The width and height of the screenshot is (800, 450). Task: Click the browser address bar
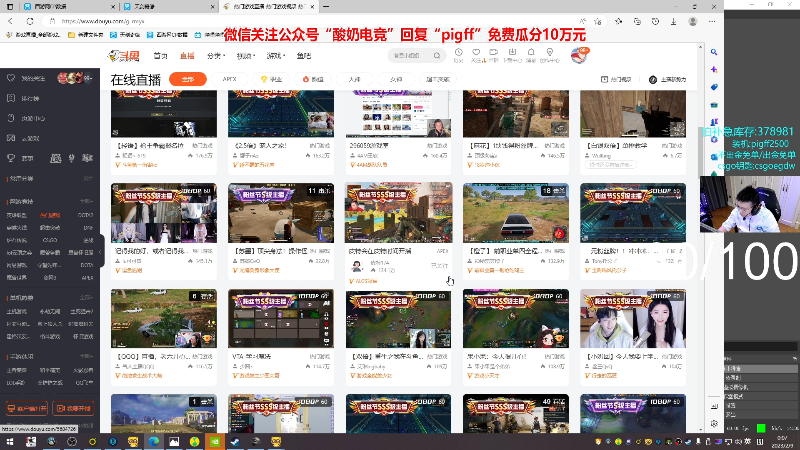(316, 21)
